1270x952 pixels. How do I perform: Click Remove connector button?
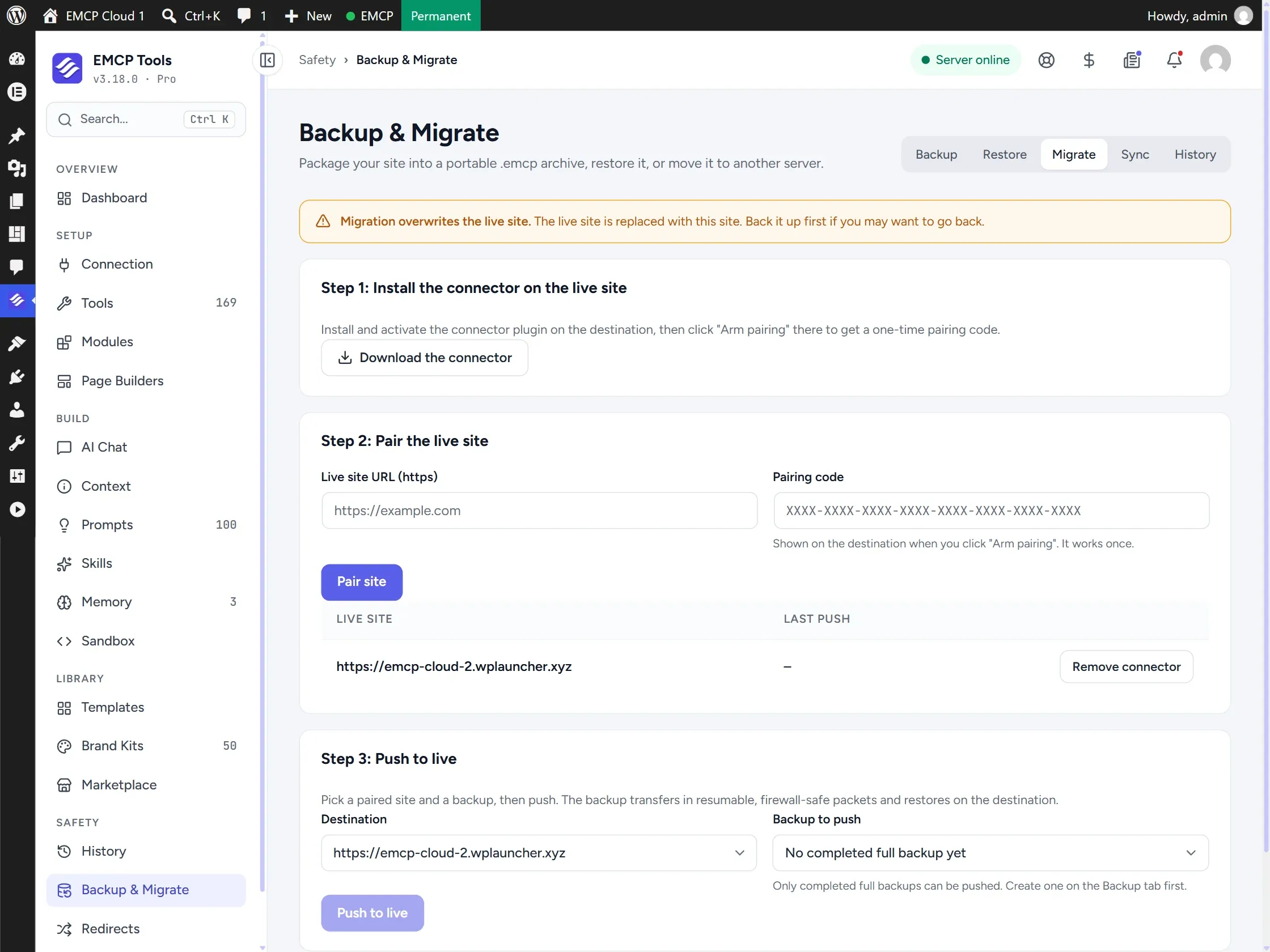coord(1126,666)
